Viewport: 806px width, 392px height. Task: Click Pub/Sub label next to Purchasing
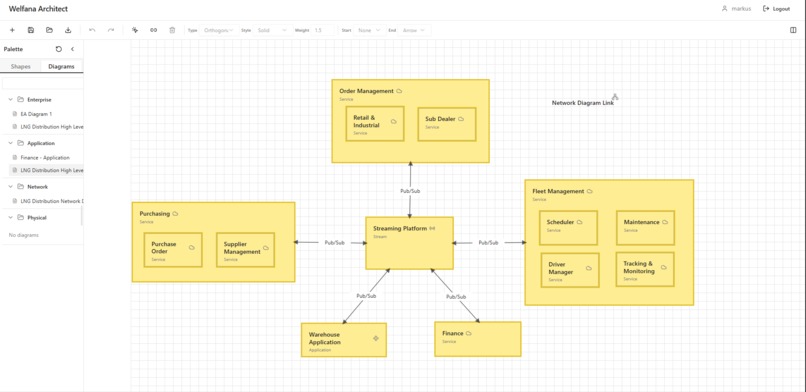click(335, 242)
